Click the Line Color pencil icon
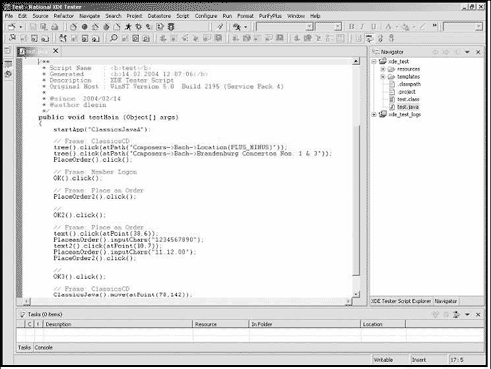491x369 pixels. pyautogui.click(x=422, y=27)
